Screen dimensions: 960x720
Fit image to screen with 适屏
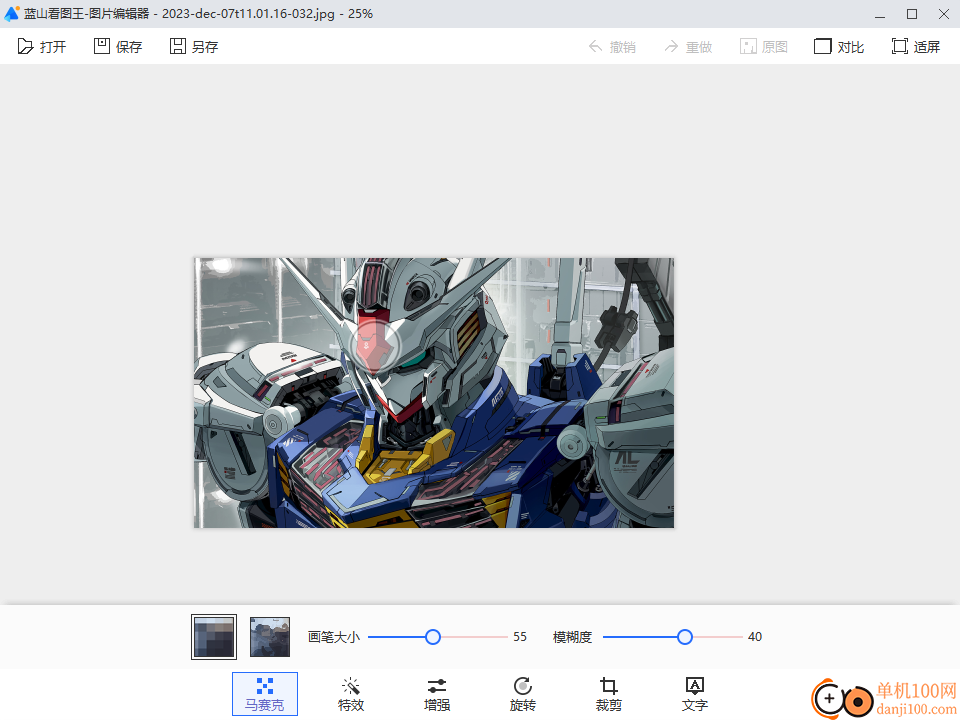pos(915,47)
